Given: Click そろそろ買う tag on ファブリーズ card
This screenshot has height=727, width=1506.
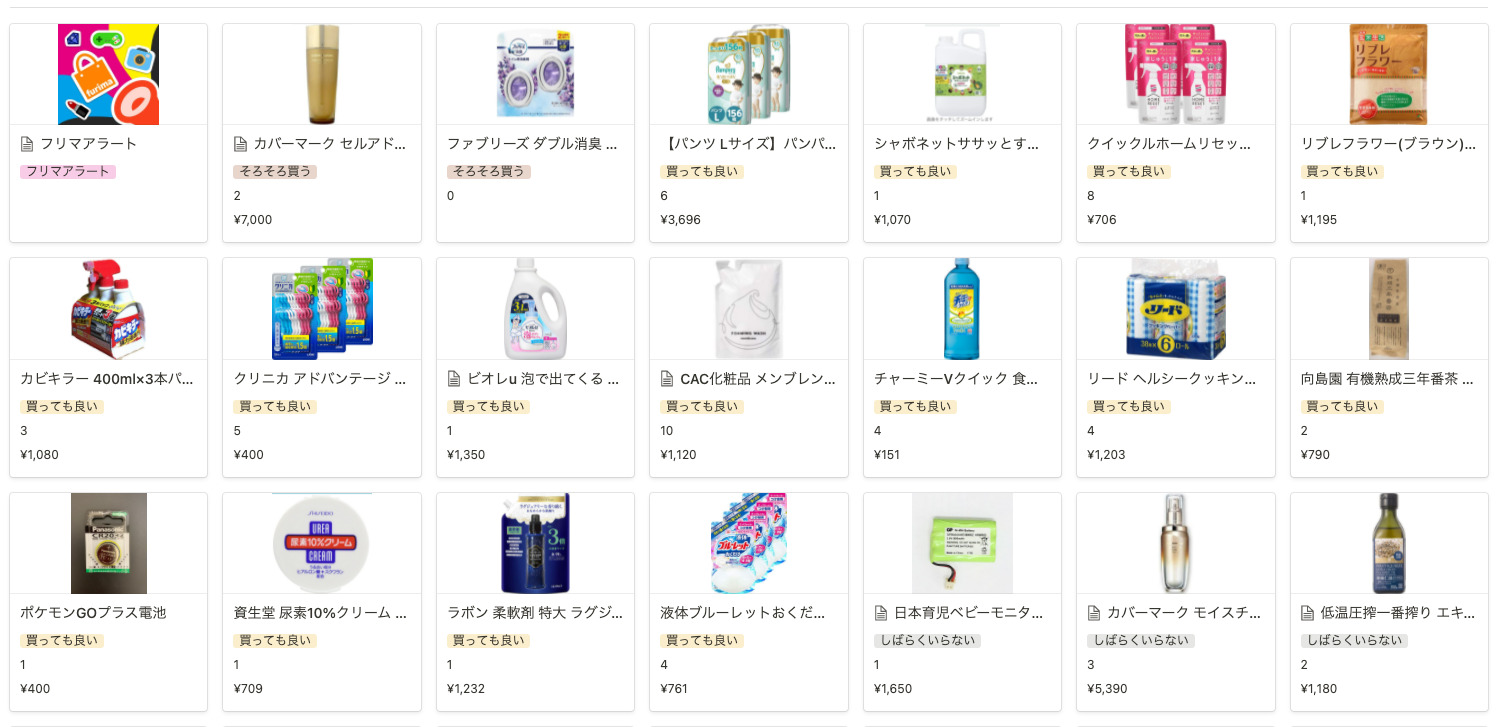Looking at the screenshot, I should tap(488, 172).
